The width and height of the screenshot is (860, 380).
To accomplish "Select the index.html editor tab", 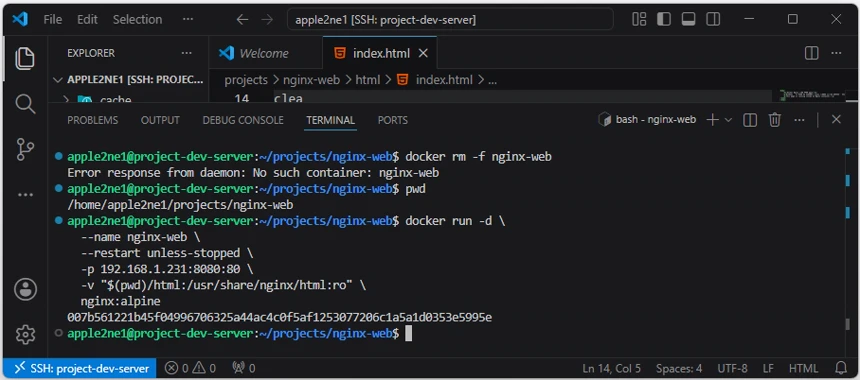I will tap(380, 53).
